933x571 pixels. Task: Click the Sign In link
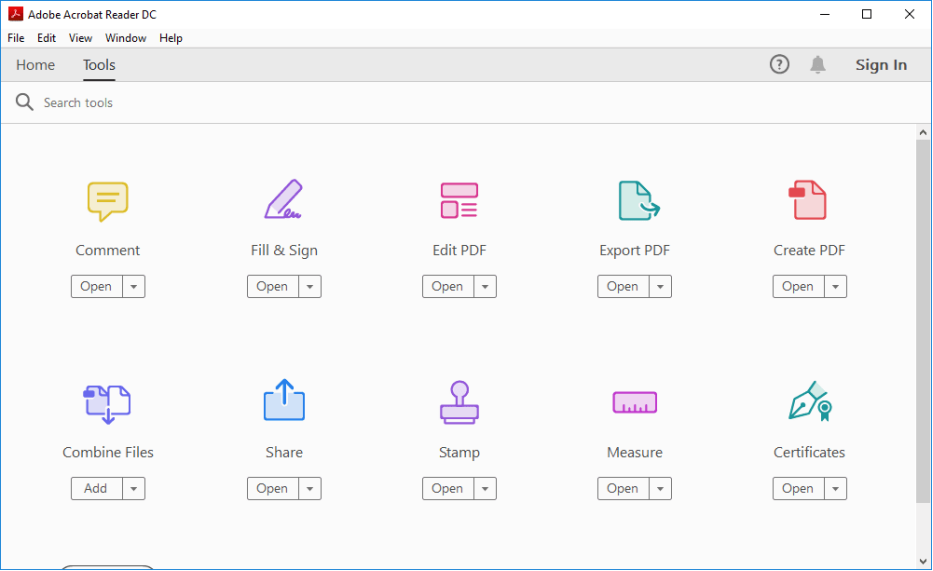tap(881, 65)
